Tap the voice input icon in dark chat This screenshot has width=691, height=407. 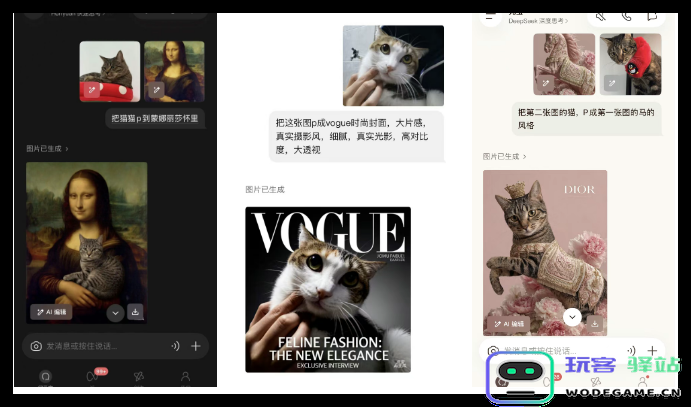(x=175, y=346)
